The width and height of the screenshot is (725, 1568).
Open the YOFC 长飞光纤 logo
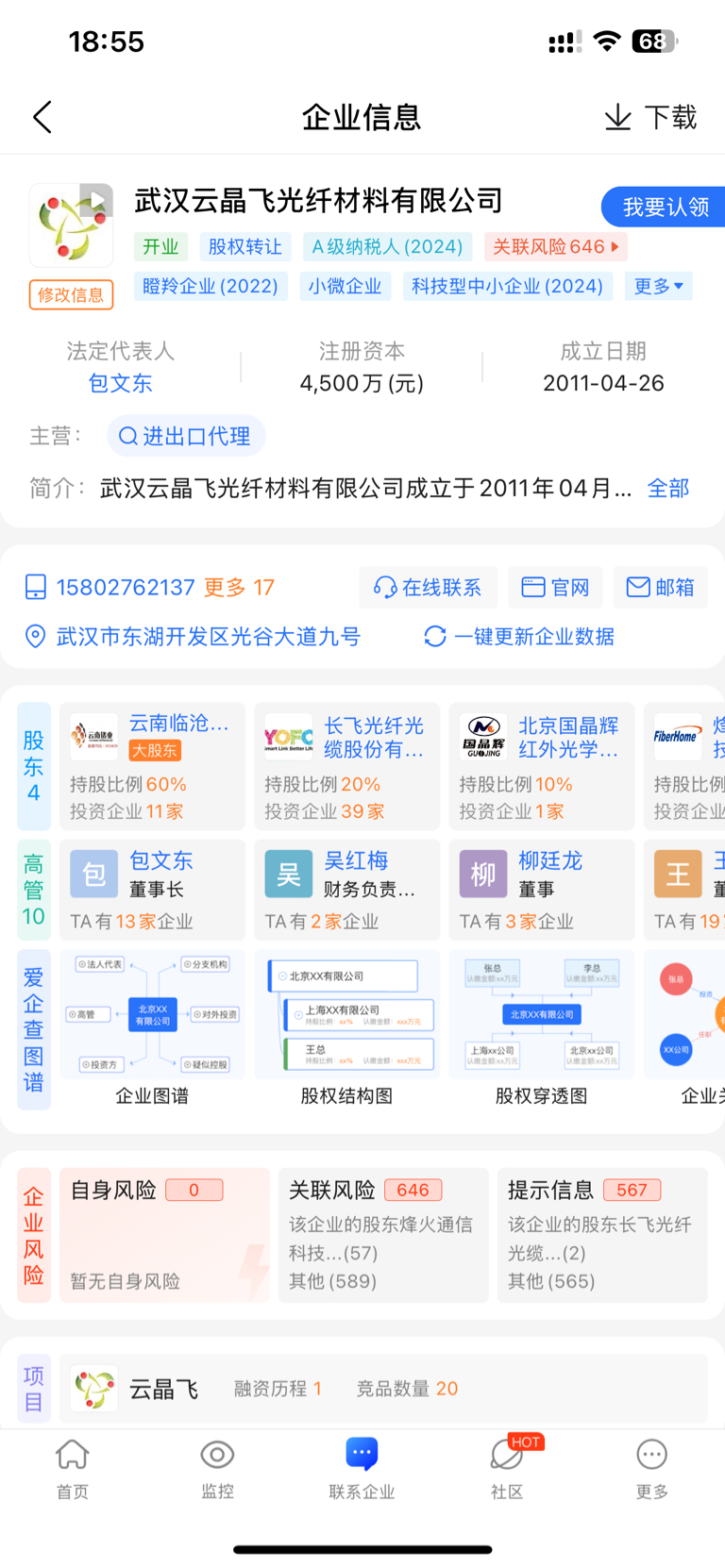pos(289,738)
